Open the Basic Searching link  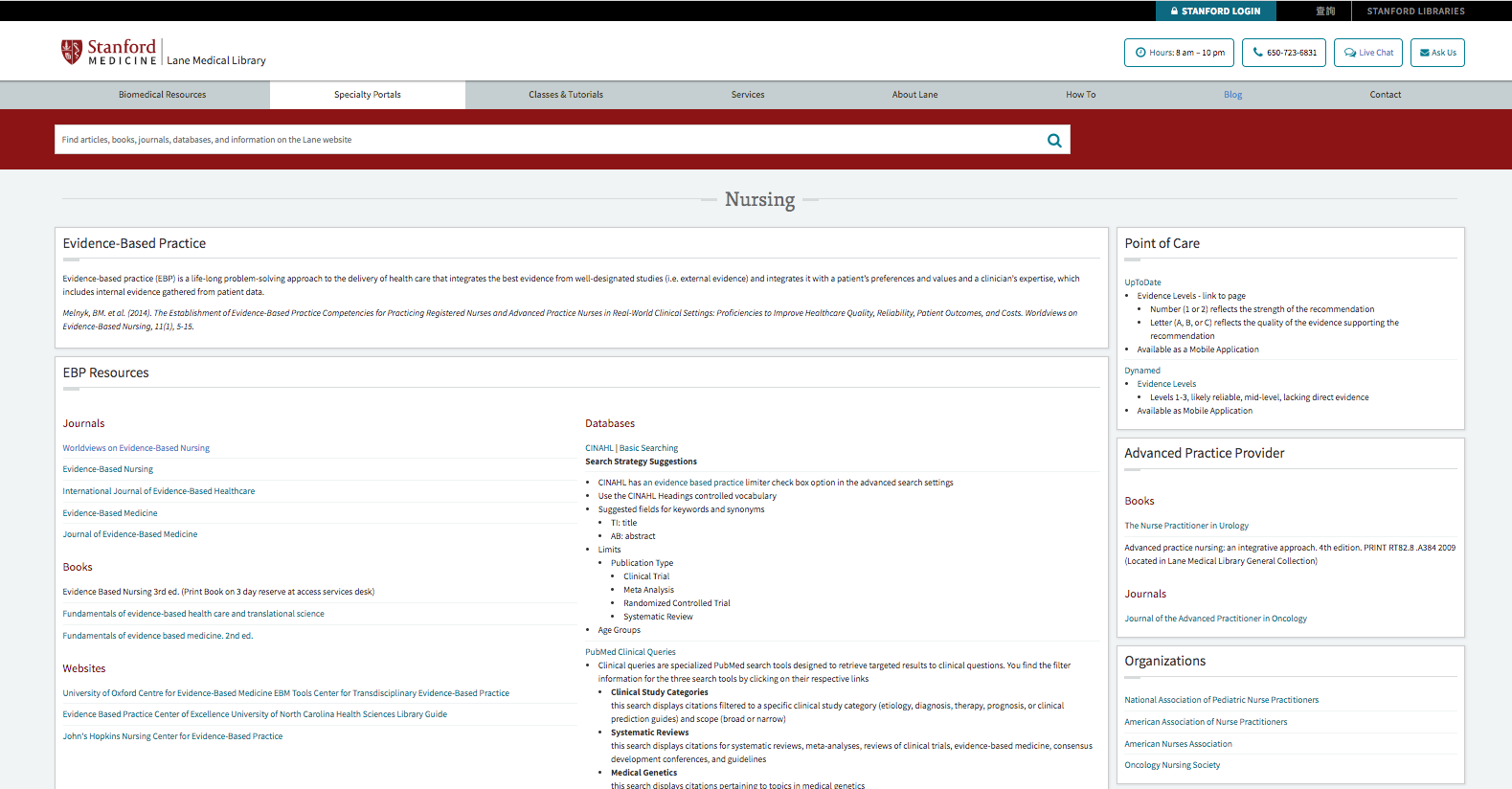click(648, 448)
